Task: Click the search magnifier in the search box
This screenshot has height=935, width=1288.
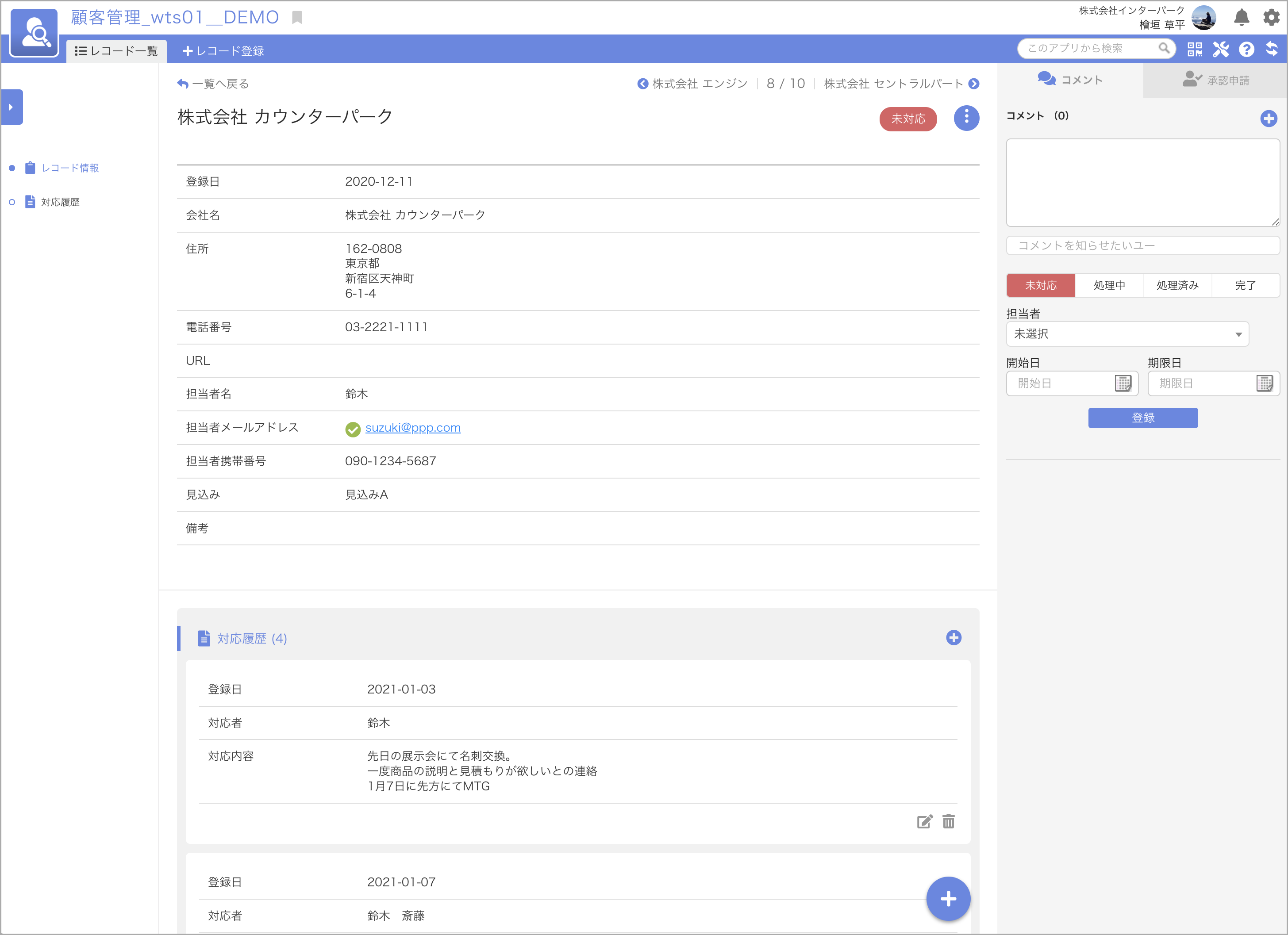Action: point(1164,48)
